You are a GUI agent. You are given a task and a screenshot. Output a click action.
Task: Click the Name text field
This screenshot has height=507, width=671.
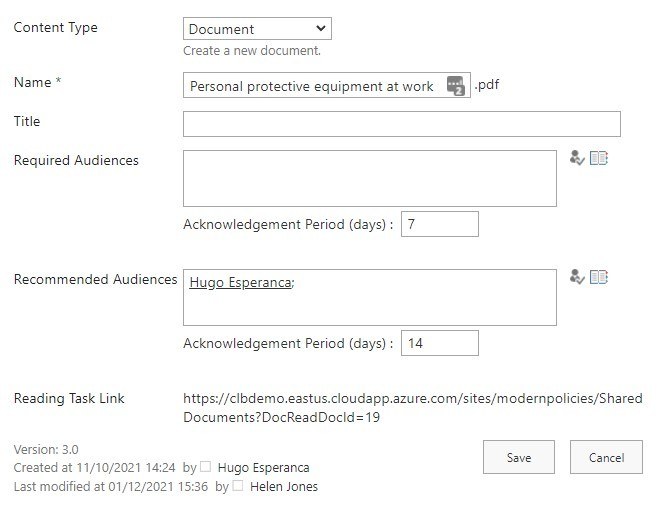(312, 86)
